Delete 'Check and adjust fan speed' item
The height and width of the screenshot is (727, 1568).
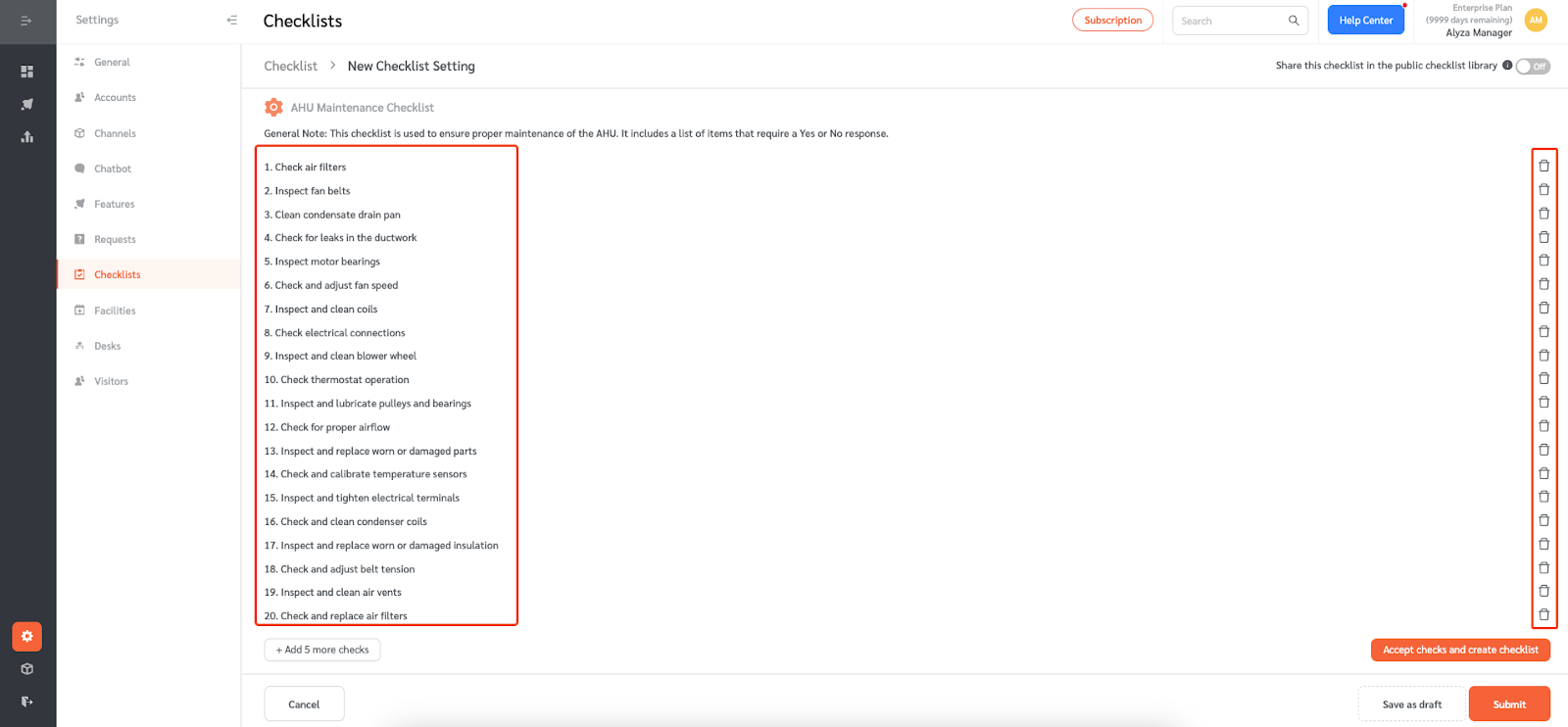coord(1543,284)
